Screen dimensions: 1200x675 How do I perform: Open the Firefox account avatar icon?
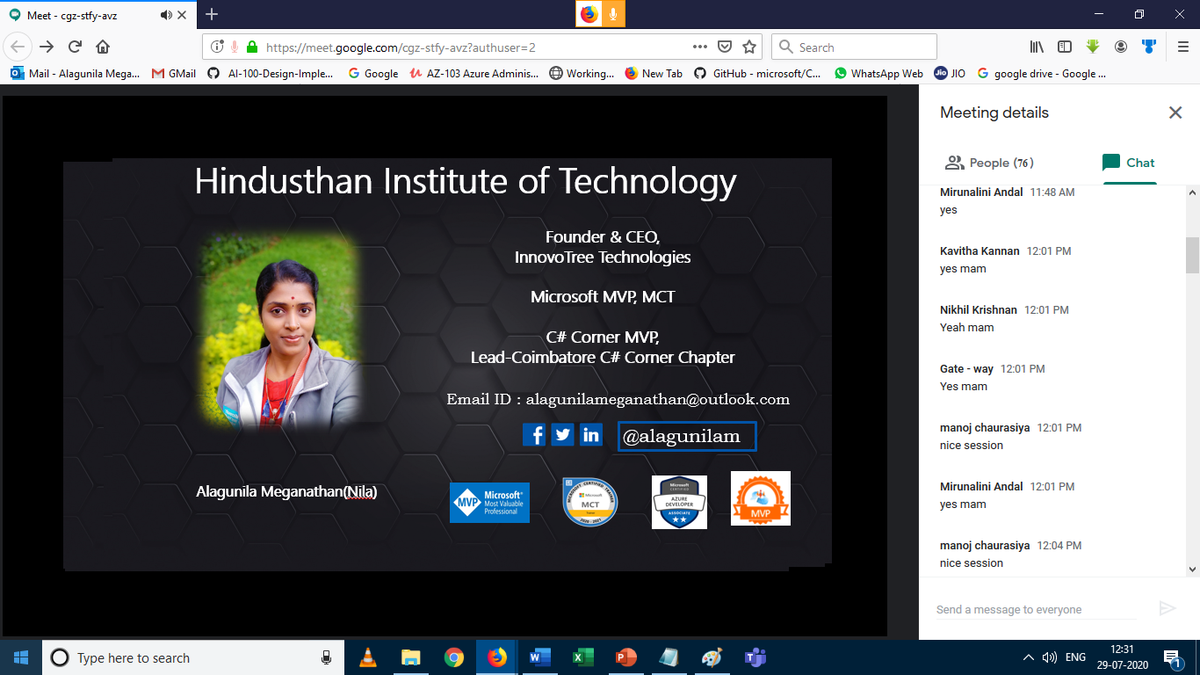click(x=1121, y=47)
